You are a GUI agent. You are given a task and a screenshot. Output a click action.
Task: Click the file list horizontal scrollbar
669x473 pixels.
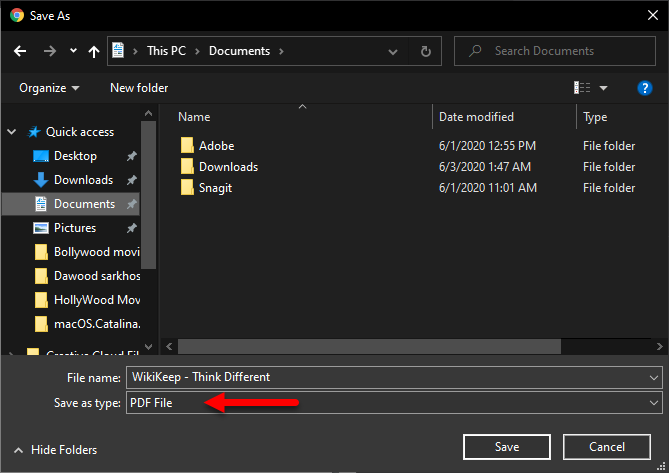point(369,346)
